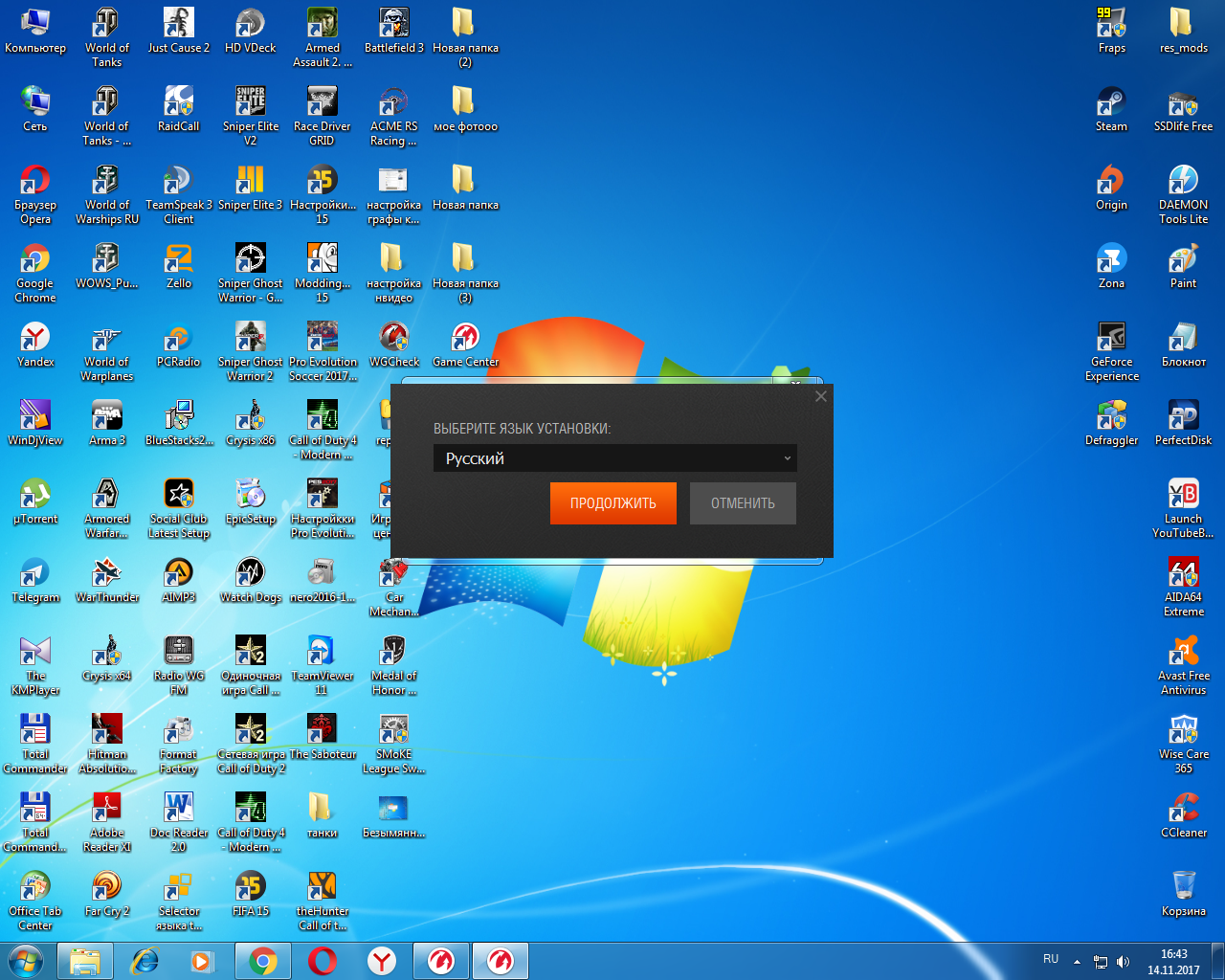Screen dimensions: 1225x980
Task: Select the Yandex desktop shortcut
Action: click(x=35, y=345)
